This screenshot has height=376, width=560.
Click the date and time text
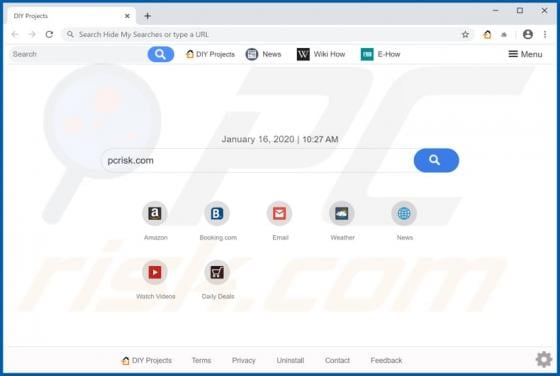(x=280, y=139)
